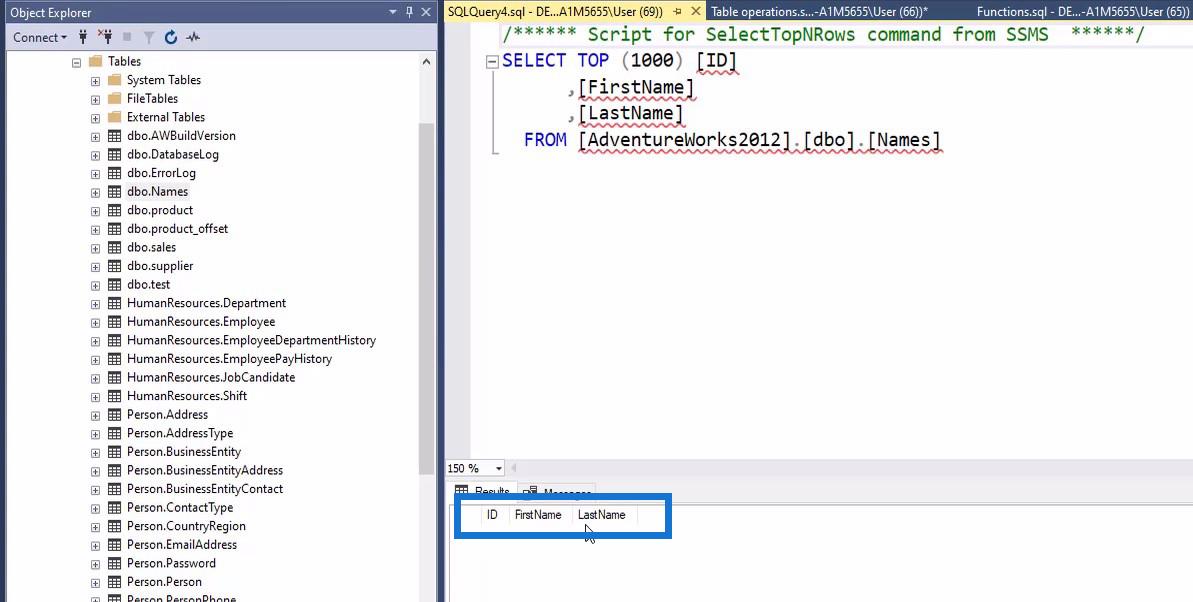The width and height of the screenshot is (1193, 602).
Task: Open Object Explorer window position arrow menu
Action: (x=393, y=12)
